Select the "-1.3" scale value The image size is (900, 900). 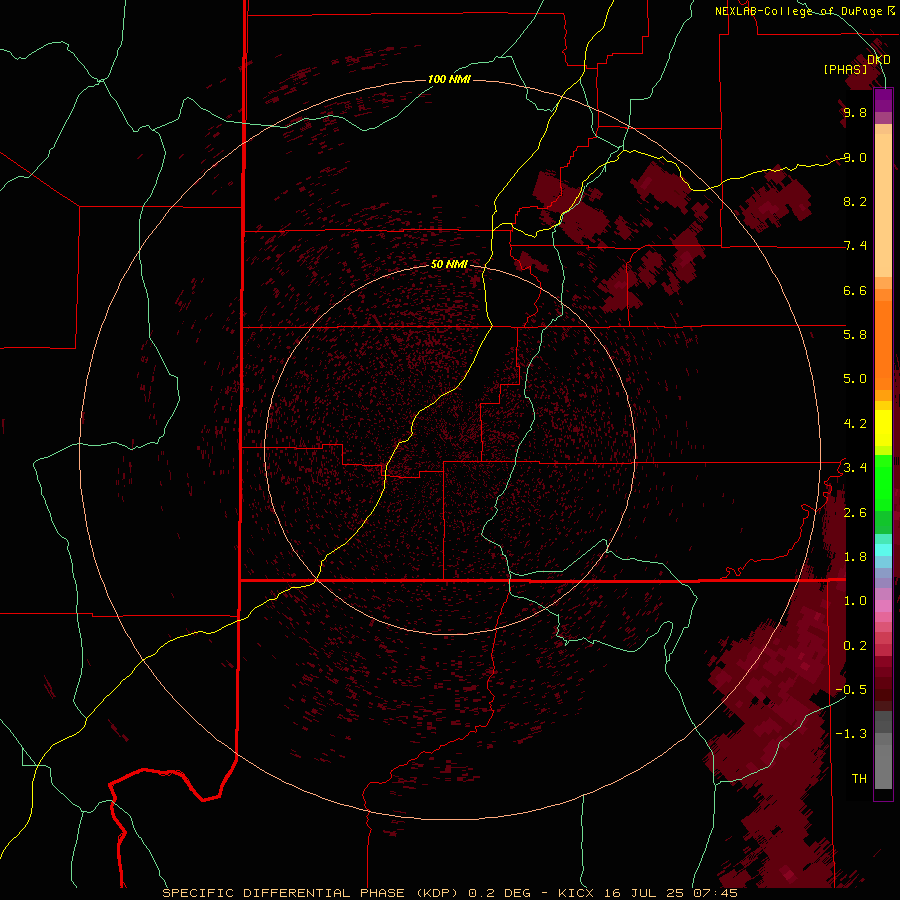click(x=852, y=734)
